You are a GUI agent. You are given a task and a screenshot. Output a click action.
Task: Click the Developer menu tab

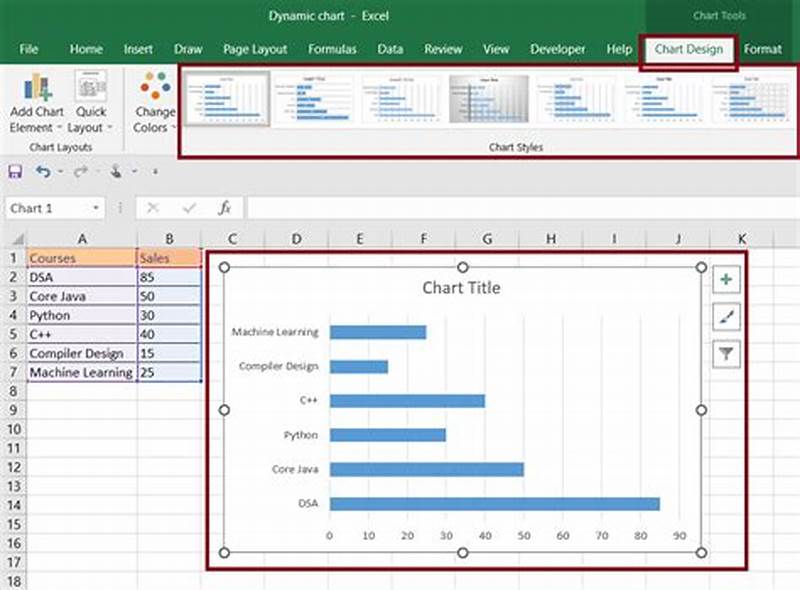(557, 49)
